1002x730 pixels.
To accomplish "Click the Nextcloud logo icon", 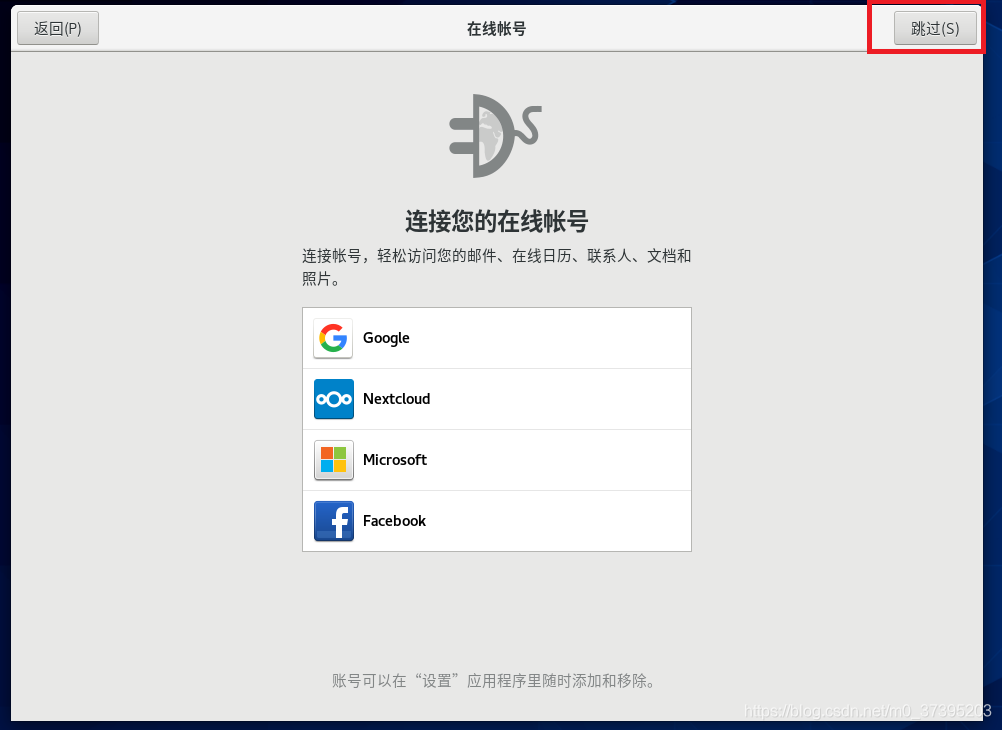I will pos(334,399).
